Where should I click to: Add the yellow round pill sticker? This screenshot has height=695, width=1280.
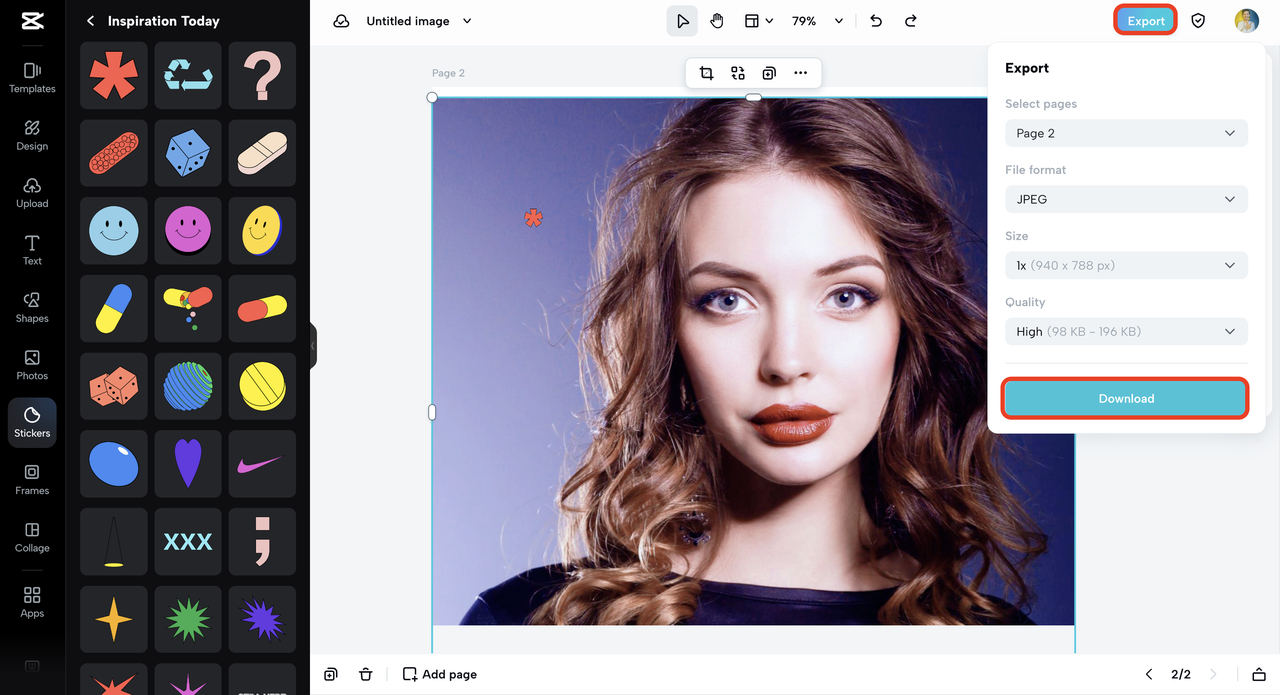tap(262, 386)
